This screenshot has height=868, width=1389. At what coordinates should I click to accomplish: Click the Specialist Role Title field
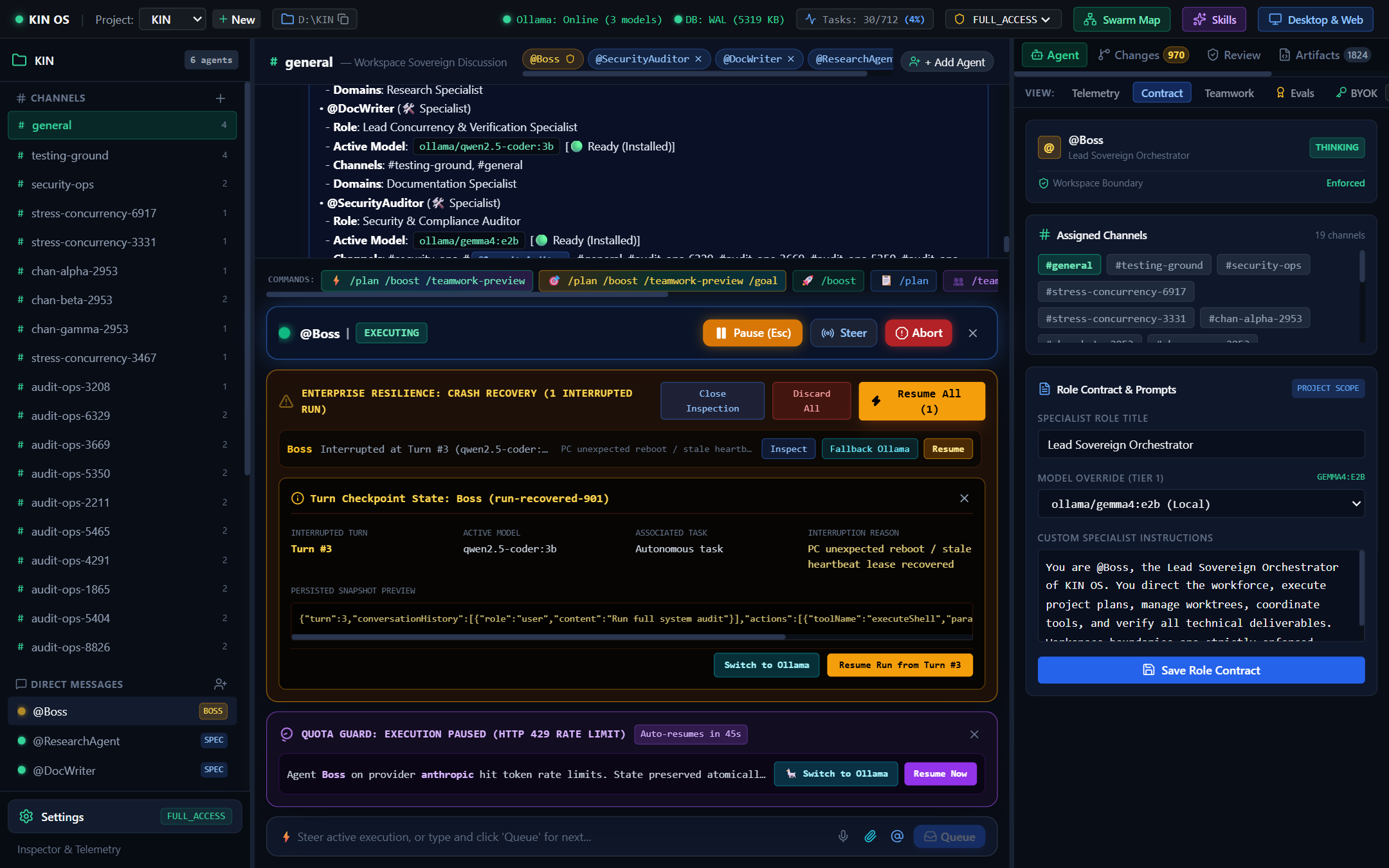click(x=1201, y=444)
